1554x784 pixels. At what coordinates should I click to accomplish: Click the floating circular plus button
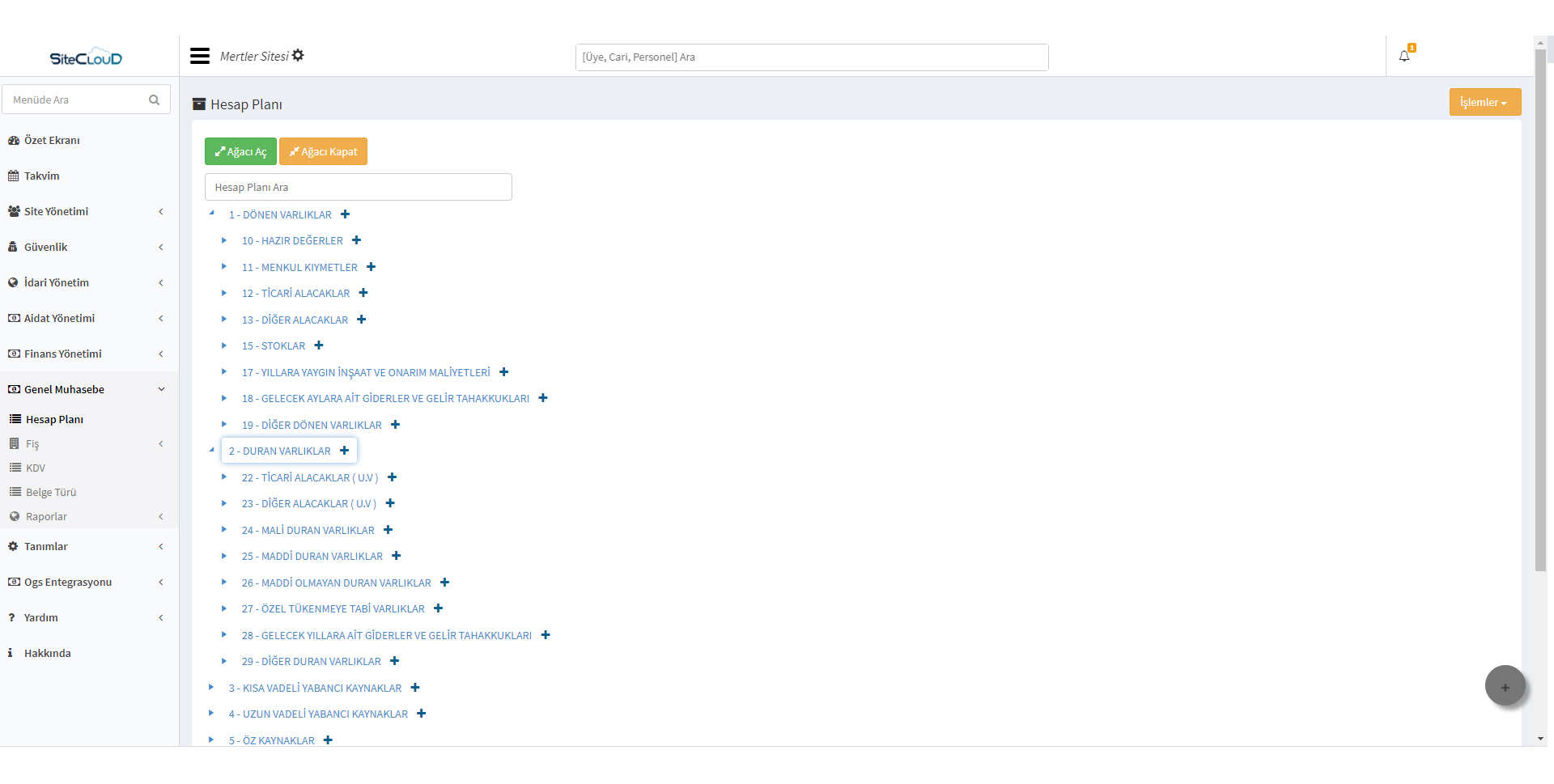(x=1505, y=685)
